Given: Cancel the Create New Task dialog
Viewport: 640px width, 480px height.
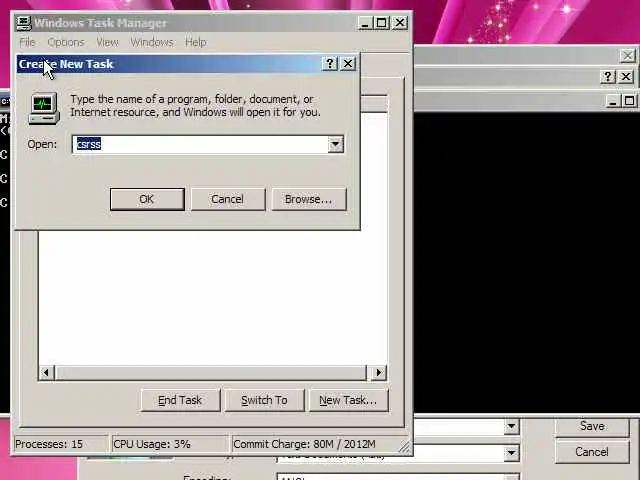Looking at the screenshot, I should [227, 199].
